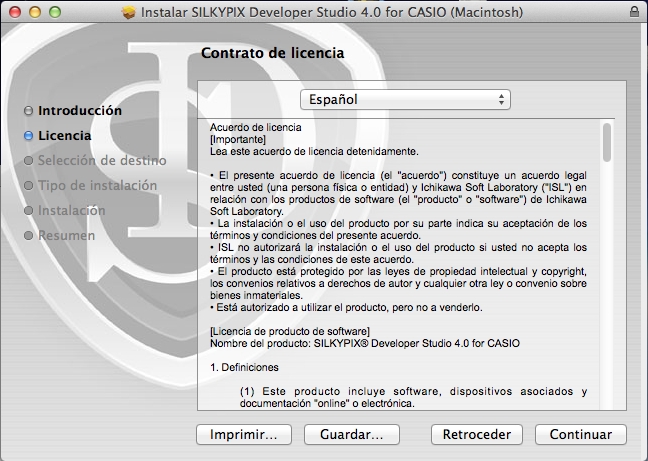Click the 'Contrato de licencia' heading
The height and width of the screenshot is (461, 648).
[272, 53]
